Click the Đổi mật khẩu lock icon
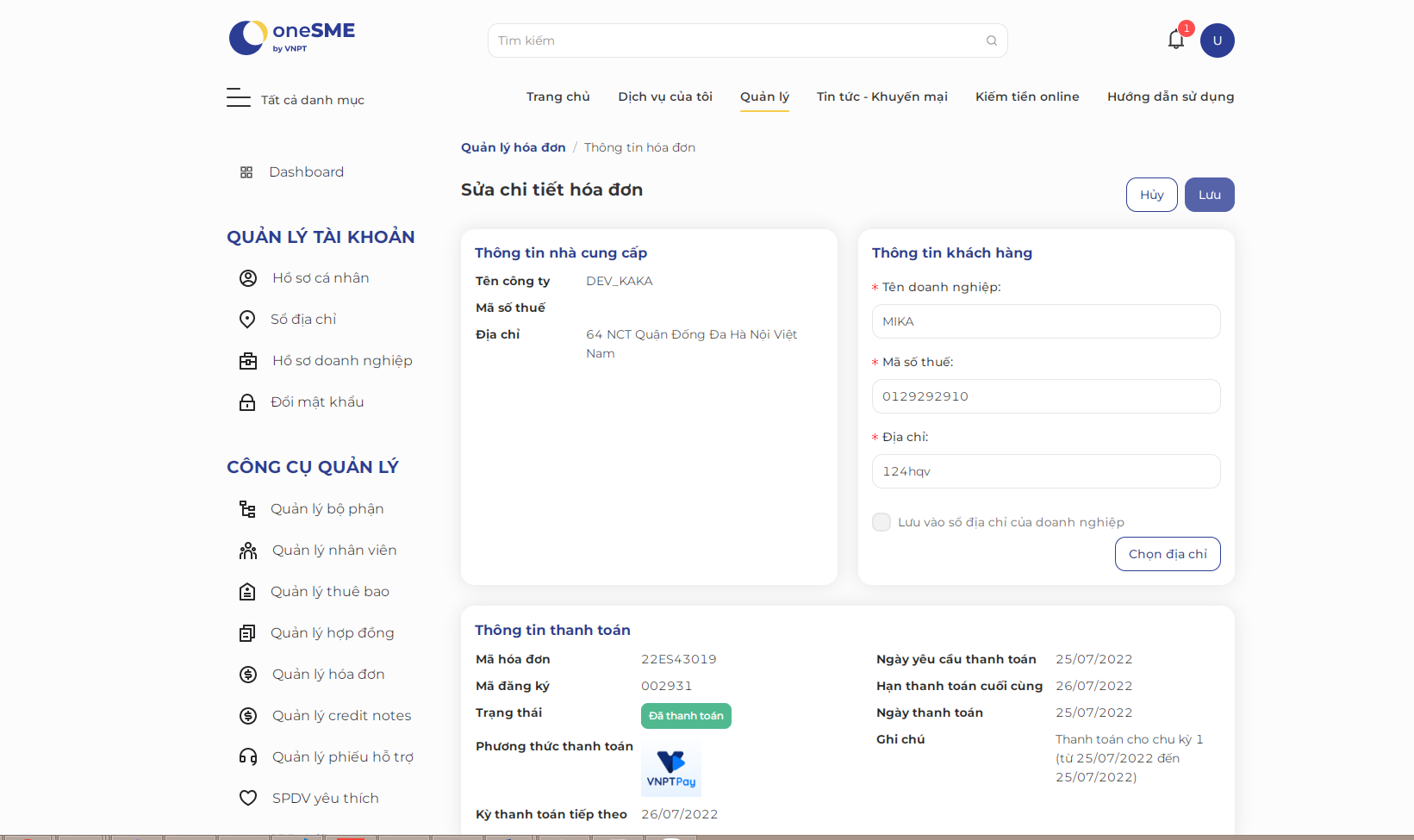Screen dimensions: 1414x840 pyautogui.click(x=247, y=402)
